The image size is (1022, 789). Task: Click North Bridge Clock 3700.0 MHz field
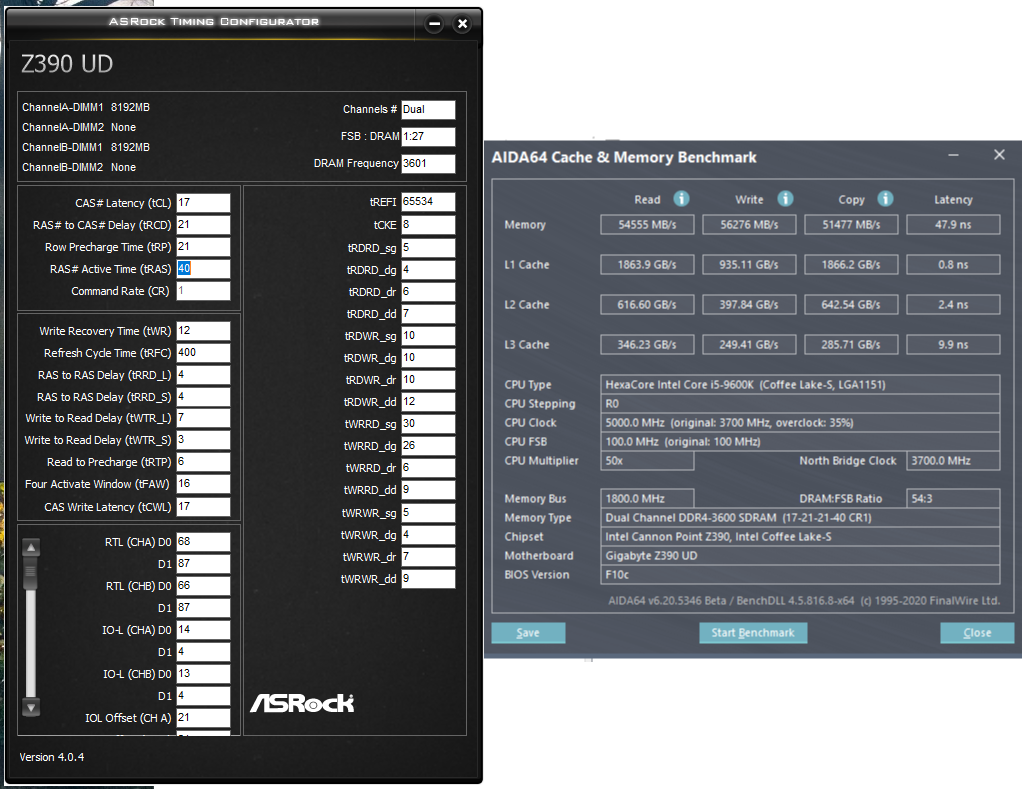(x=953, y=461)
